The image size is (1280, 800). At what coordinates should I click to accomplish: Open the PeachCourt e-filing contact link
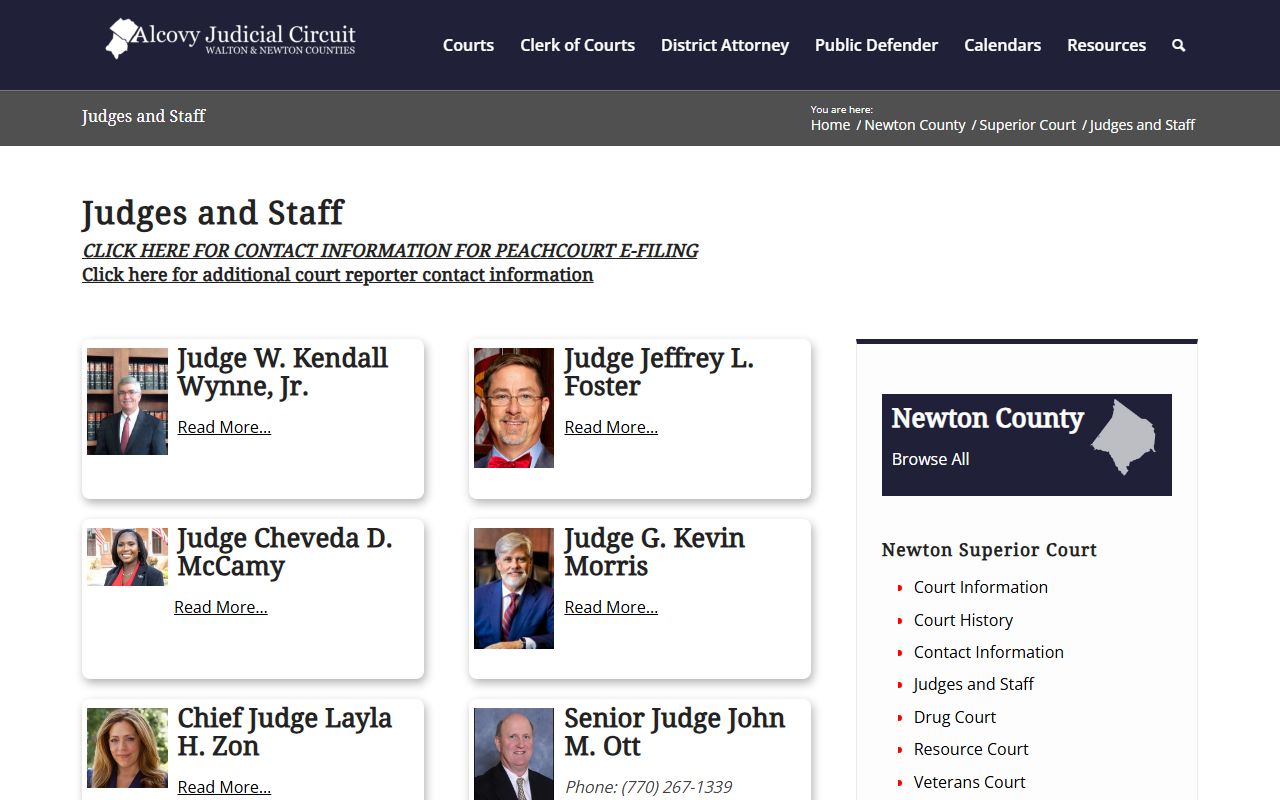coord(390,251)
